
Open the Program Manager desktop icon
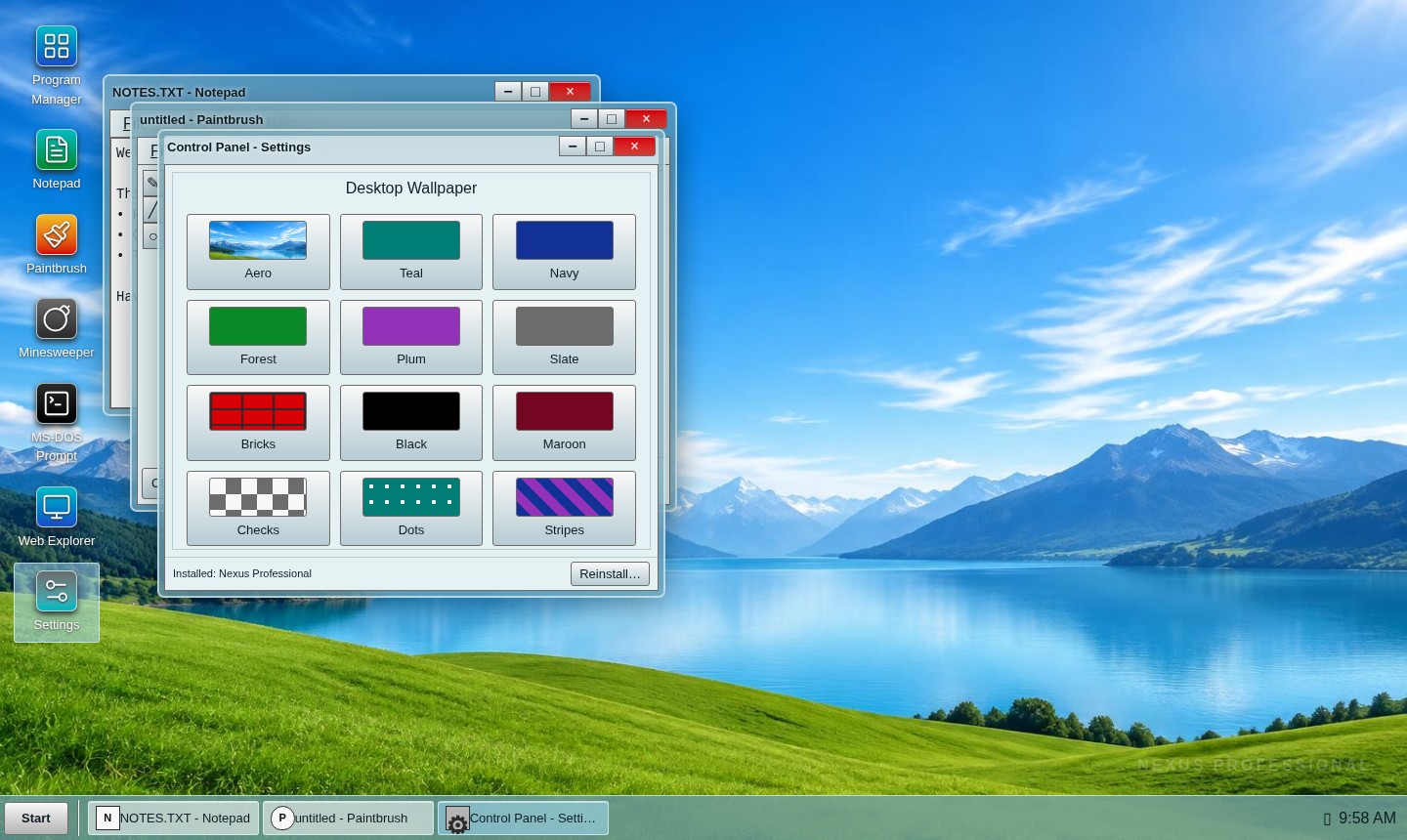[57, 66]
